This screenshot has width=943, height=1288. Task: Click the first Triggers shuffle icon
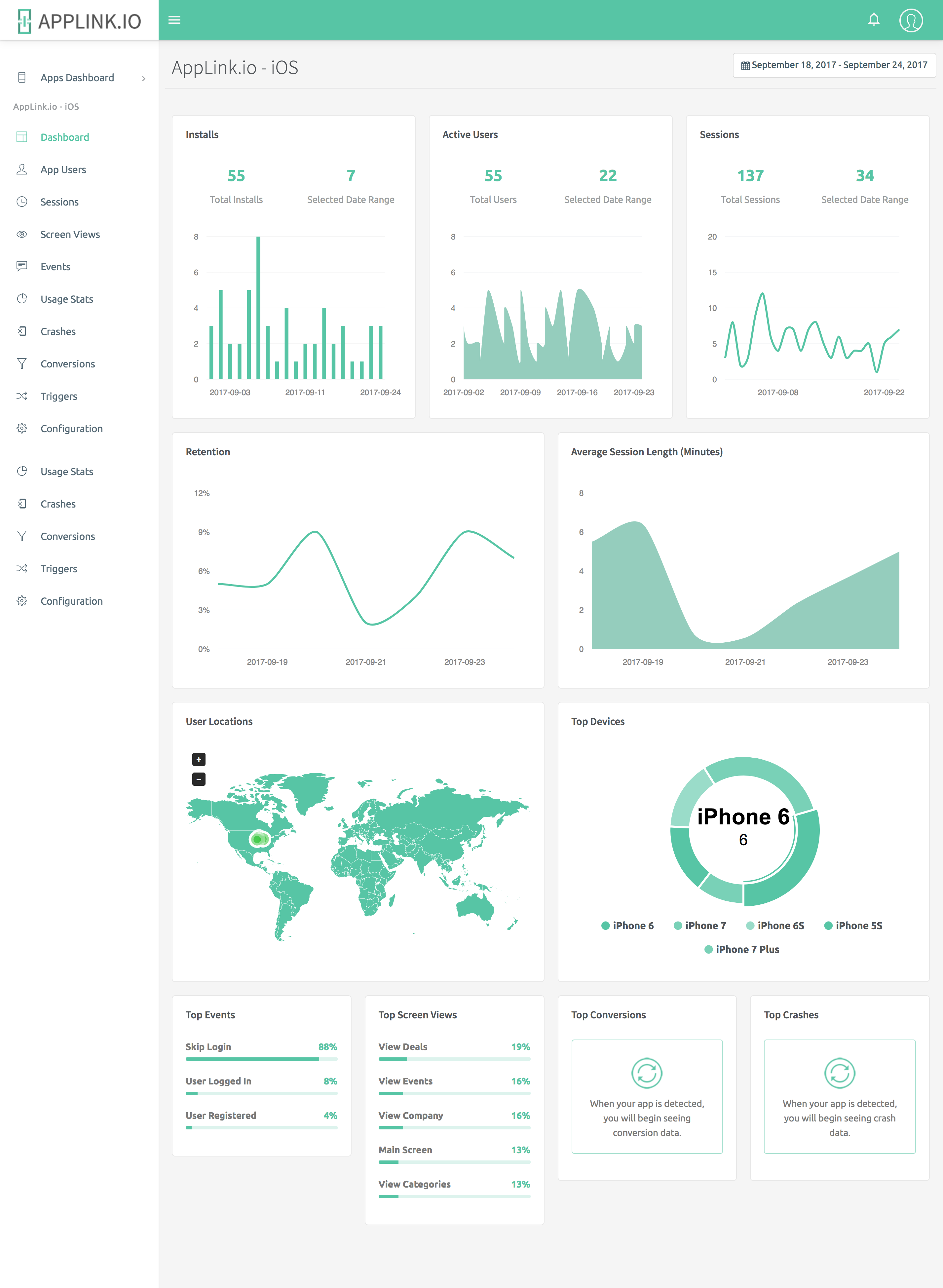(x=22, y=396)
